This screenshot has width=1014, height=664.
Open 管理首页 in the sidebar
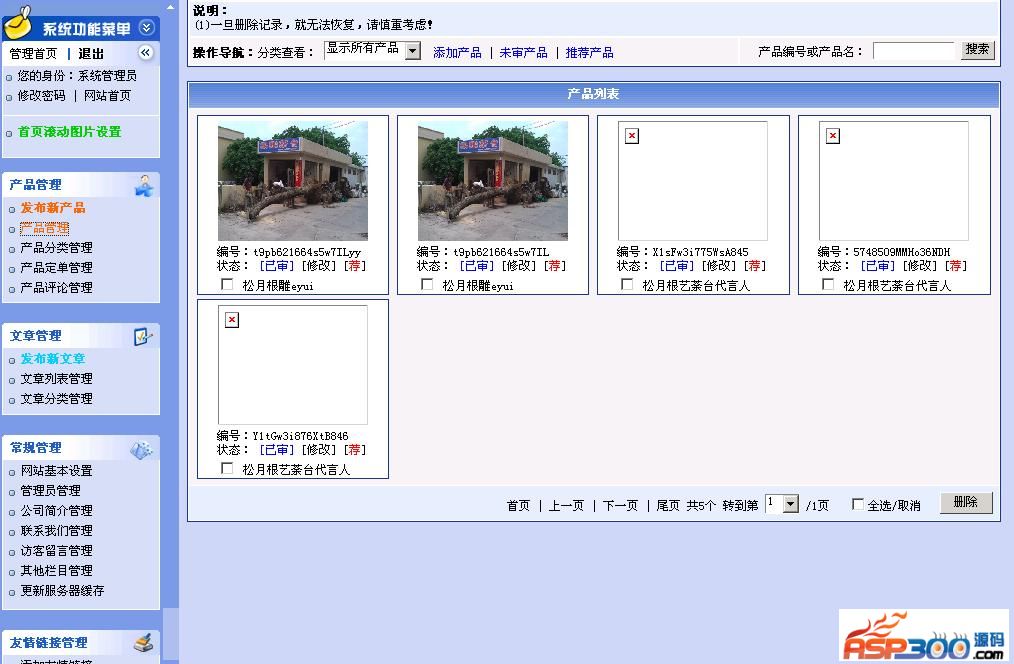pyautogui.click(x=33, y=54)
